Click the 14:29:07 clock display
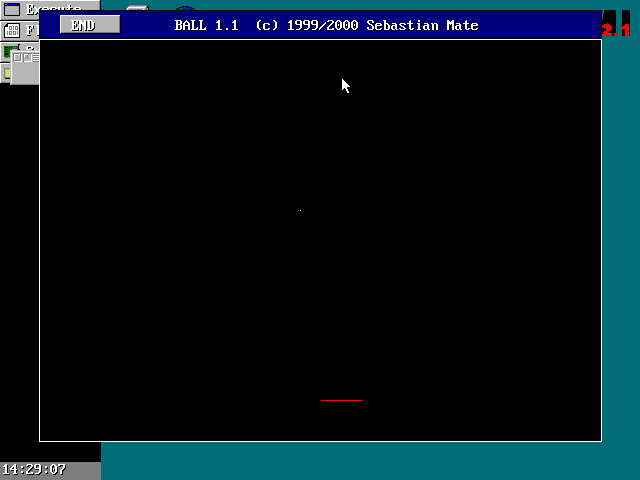 pyautogui.click(x=35, y=469)
